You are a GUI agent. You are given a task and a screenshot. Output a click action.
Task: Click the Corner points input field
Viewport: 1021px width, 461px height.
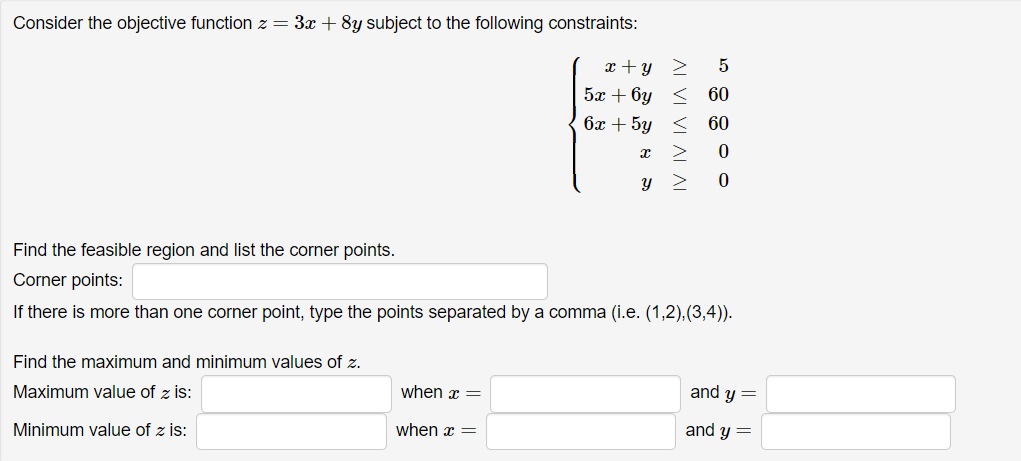340,281
